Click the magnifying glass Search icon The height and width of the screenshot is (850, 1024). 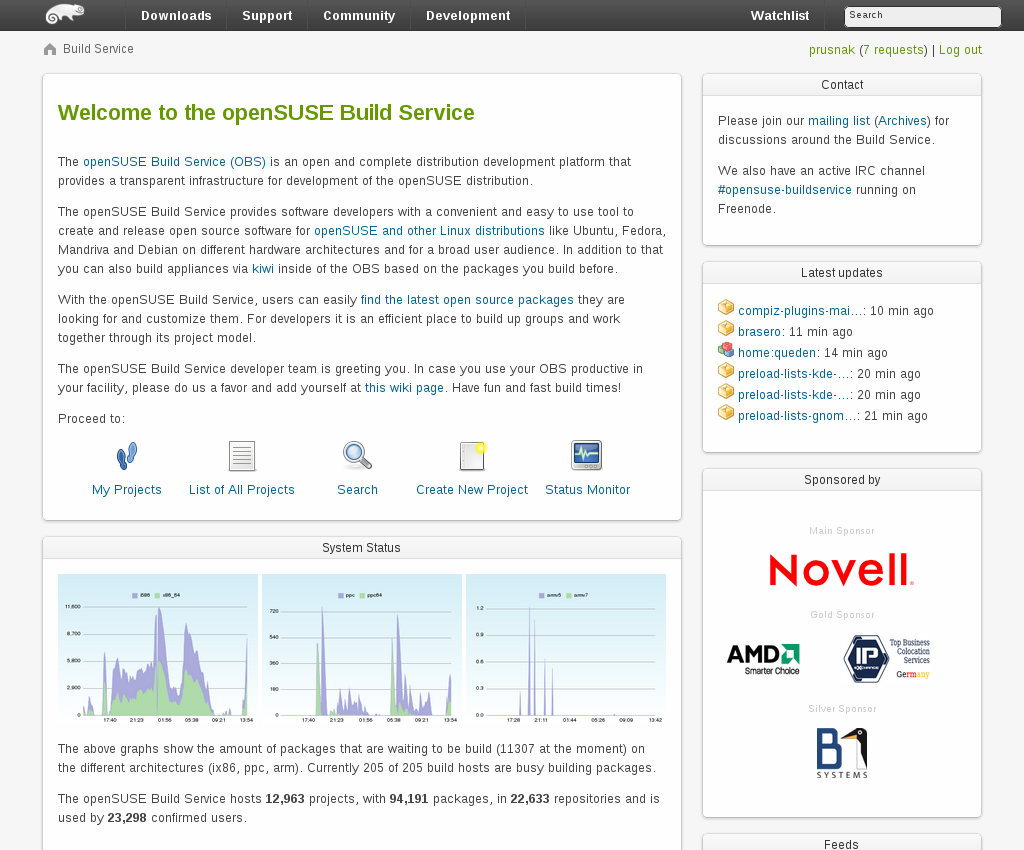pyautogui.click(x=357, y=456)
